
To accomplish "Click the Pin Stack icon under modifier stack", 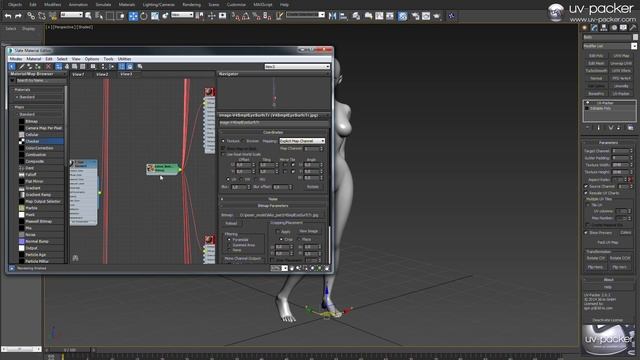I will 587,128.
